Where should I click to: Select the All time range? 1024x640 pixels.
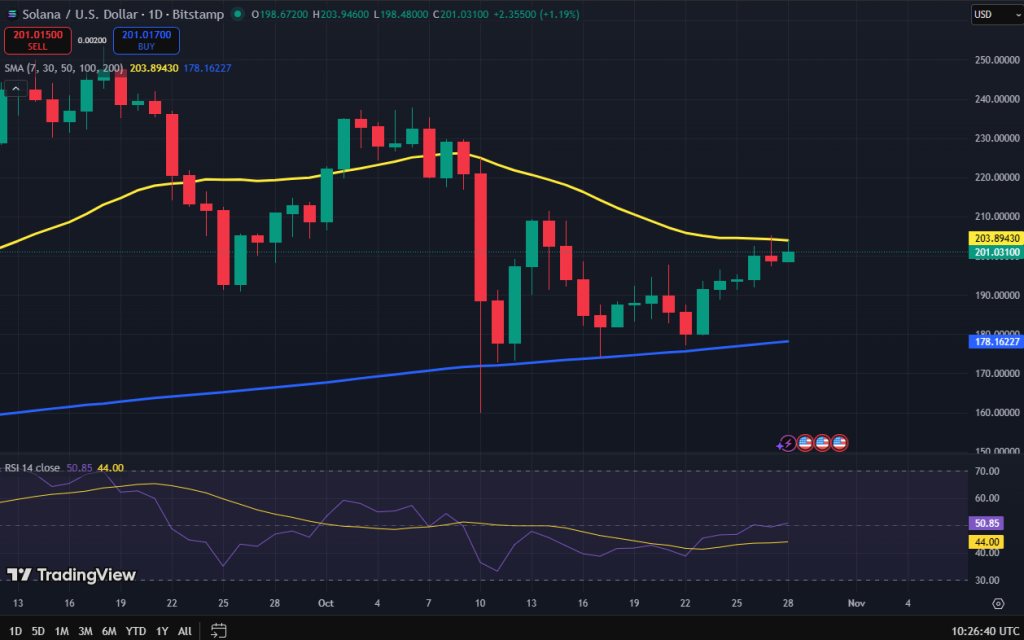click(x=184, y=630)
